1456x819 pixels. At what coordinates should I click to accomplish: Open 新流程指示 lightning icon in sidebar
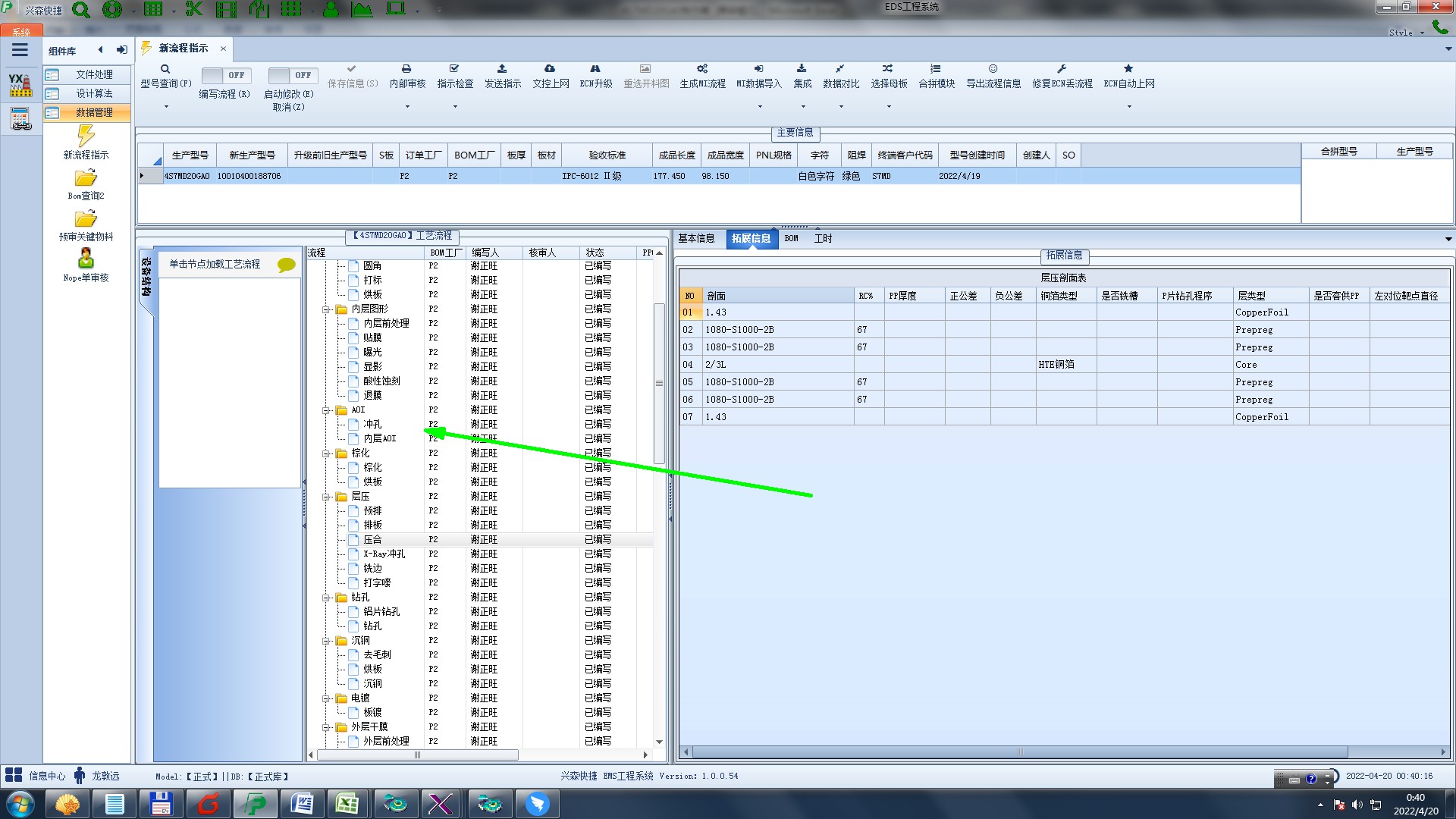(x=86, y=136)
